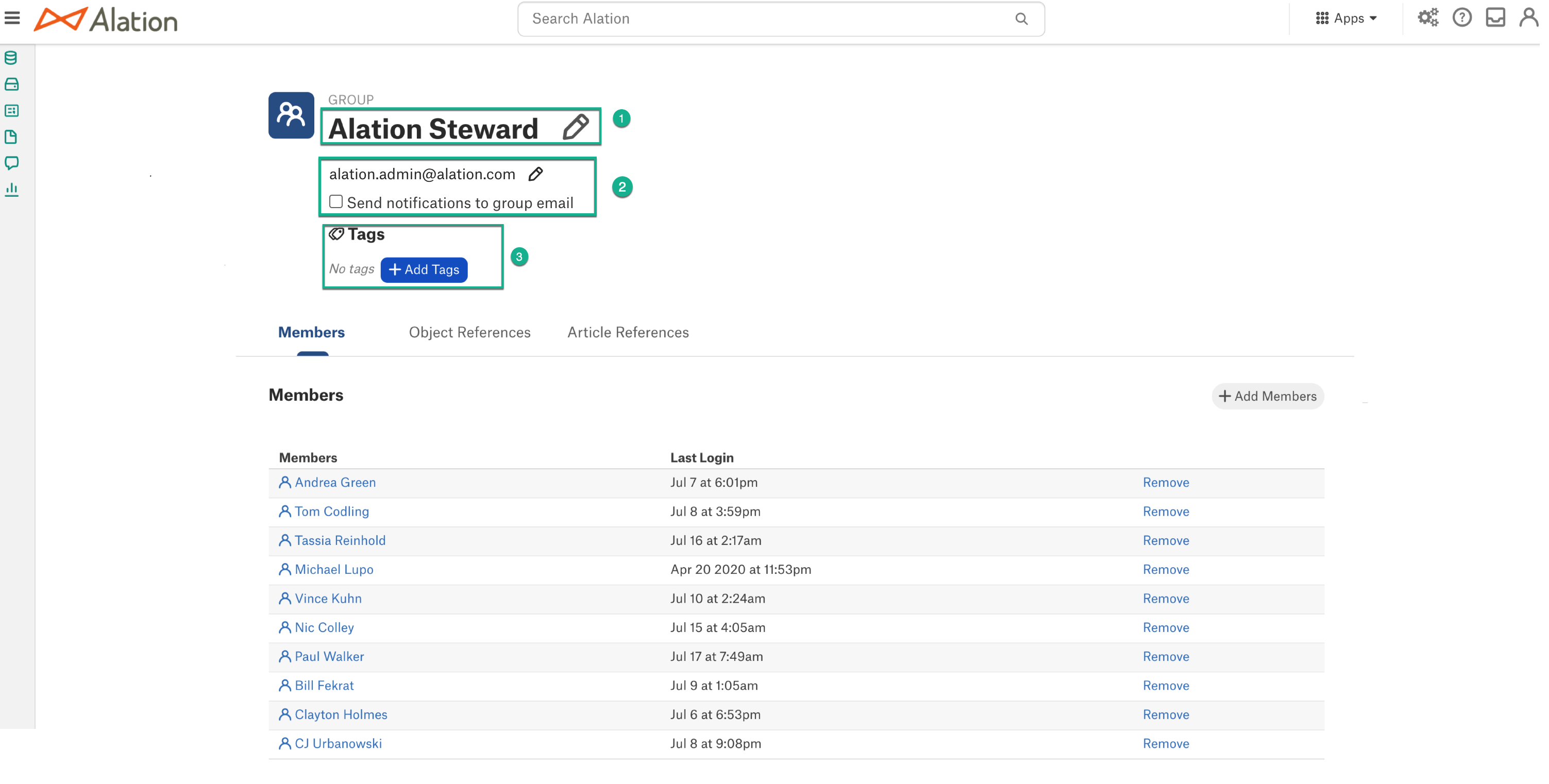Open Tassia Reinhold's profile link
Viewport: 1549px width, 784px height.
click(x=340, y=540)
